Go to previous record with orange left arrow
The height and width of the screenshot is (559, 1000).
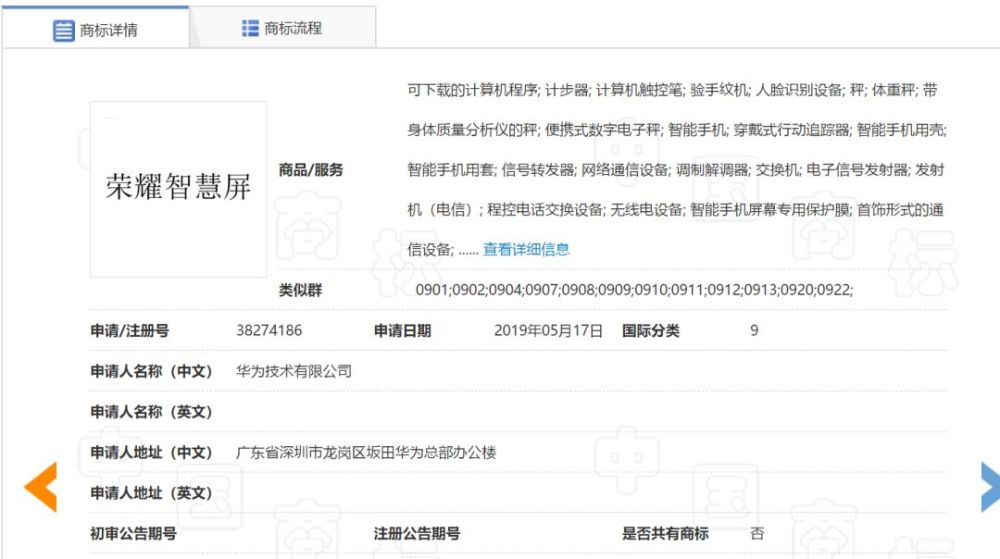41,486
